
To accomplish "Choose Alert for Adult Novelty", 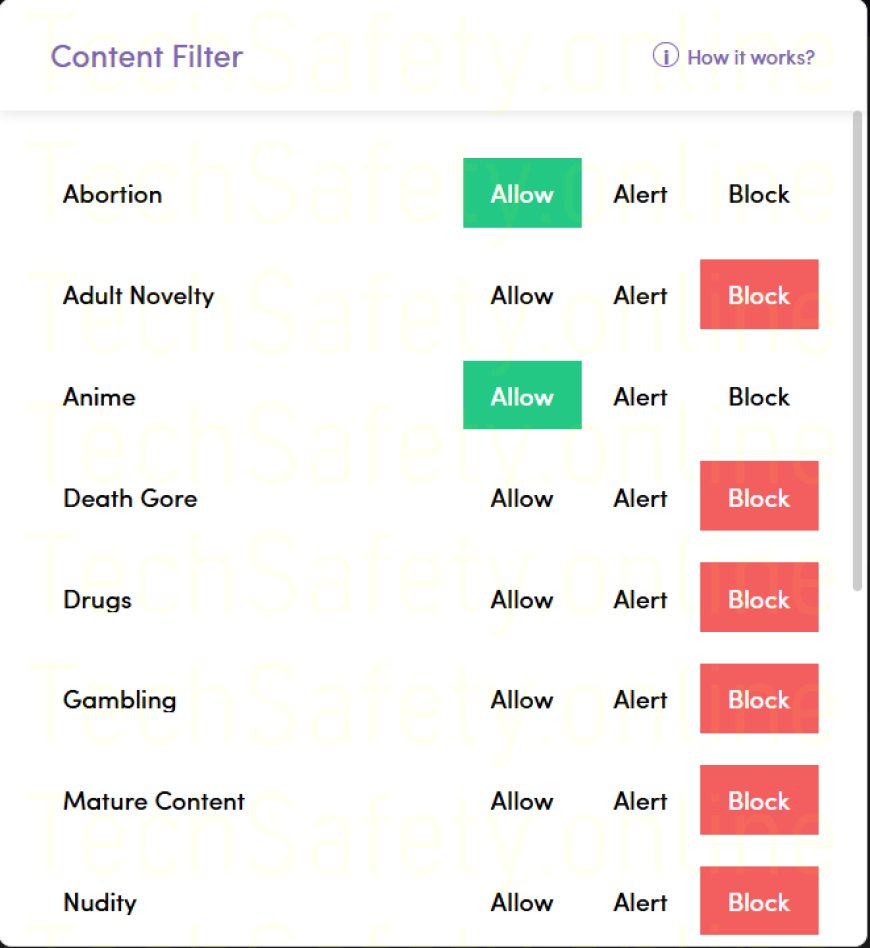I will tap(640, 295).
